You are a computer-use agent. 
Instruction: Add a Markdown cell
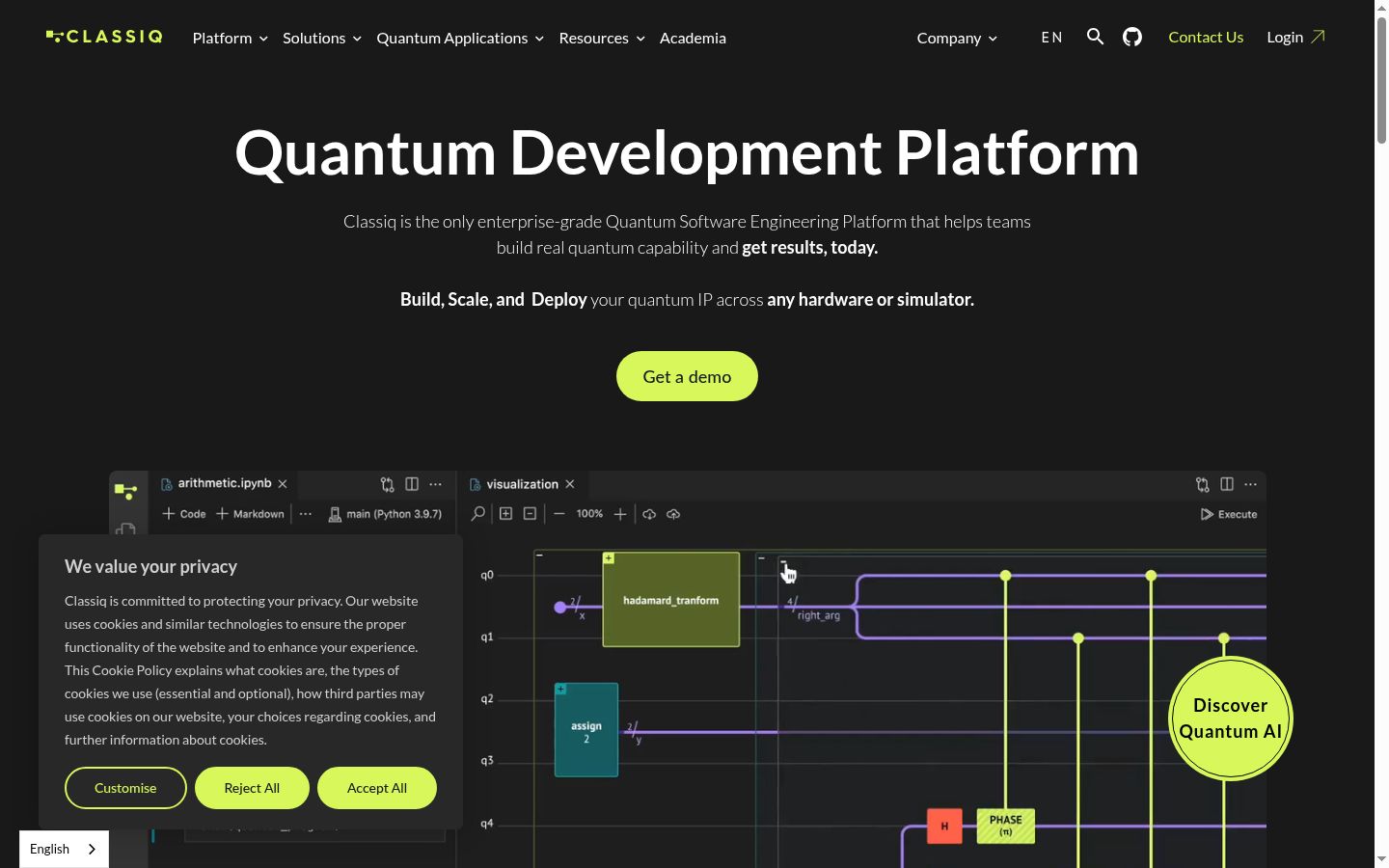point(250,514)
